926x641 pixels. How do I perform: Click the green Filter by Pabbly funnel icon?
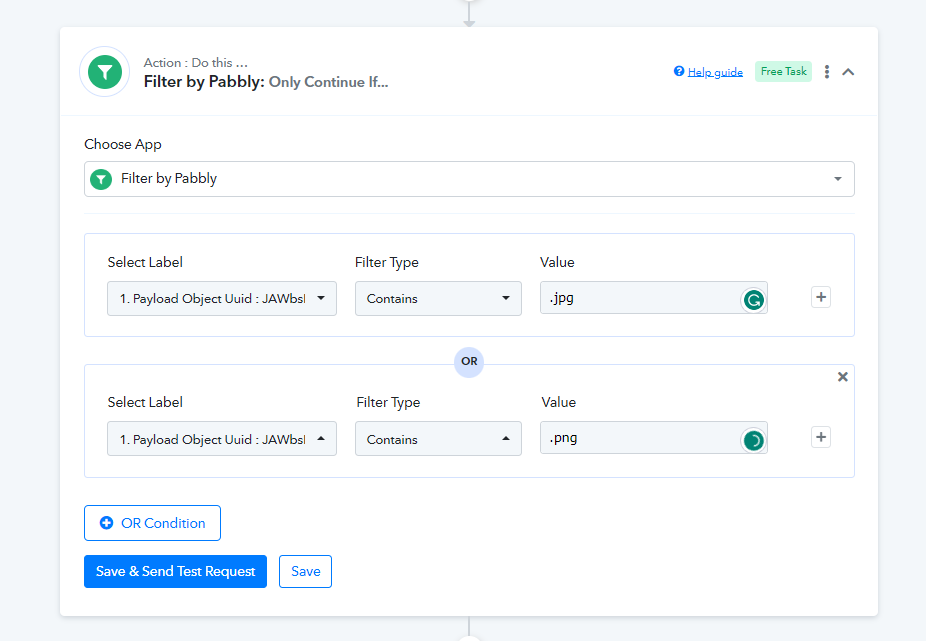click(x=105, y=72)
